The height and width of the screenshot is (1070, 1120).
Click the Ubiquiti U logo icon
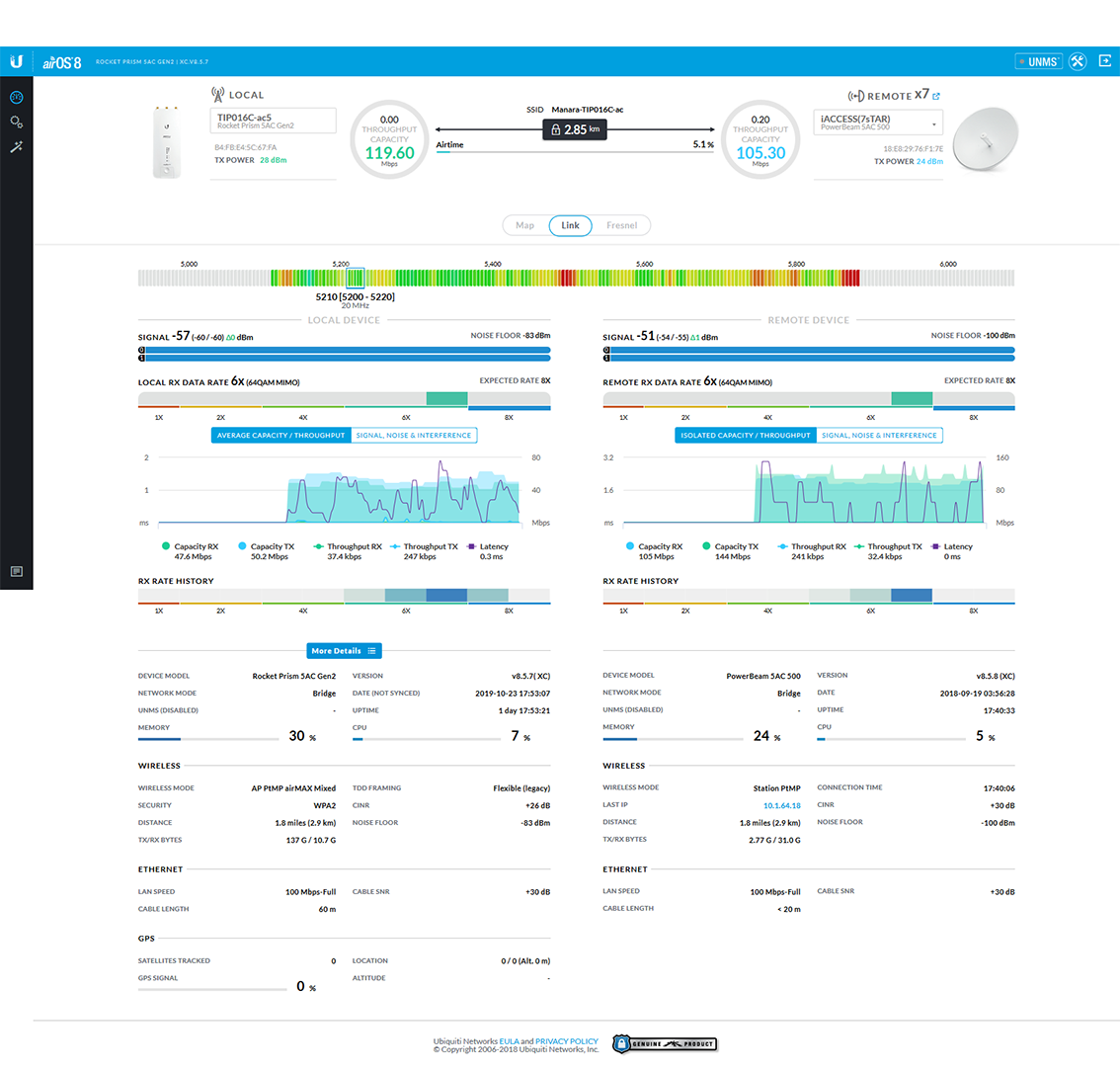16,61
